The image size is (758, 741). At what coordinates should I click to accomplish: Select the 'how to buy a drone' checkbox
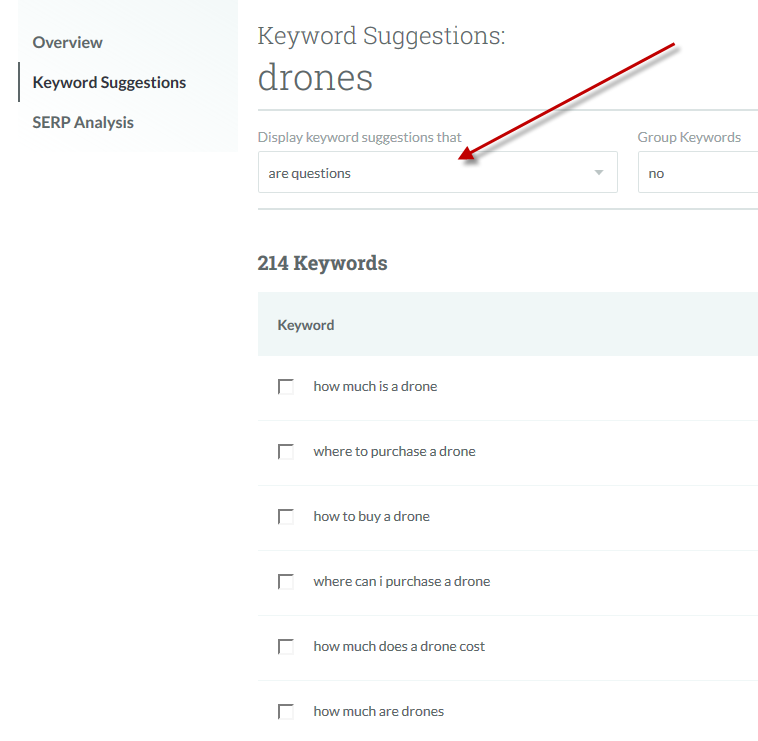(286, 517)
